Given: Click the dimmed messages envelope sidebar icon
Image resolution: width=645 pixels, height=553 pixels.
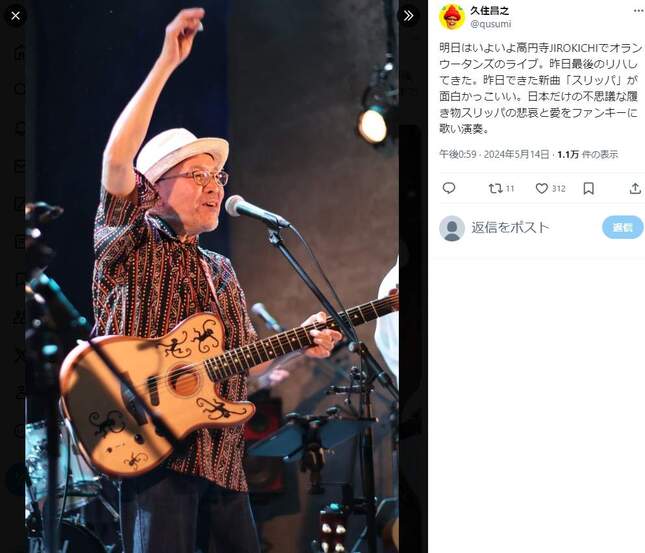Looking at the screenshot, I should click(19, 166).
